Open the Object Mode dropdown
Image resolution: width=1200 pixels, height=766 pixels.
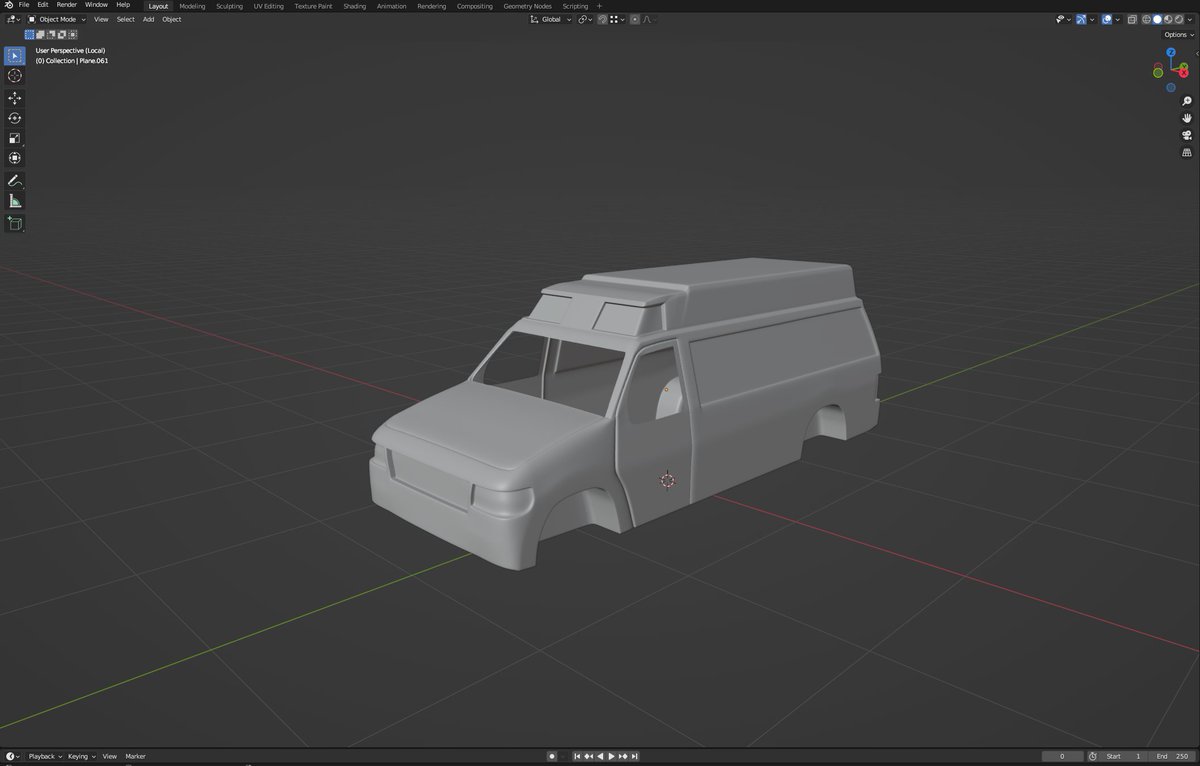56,19
